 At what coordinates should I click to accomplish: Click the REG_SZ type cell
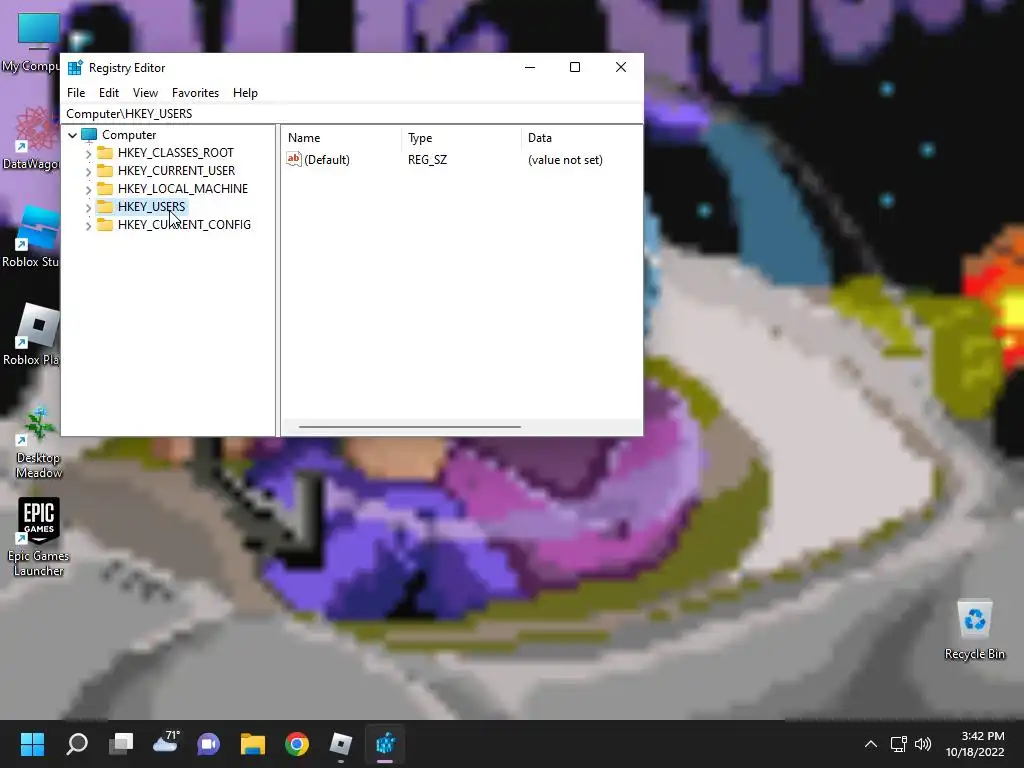point(427,160)
